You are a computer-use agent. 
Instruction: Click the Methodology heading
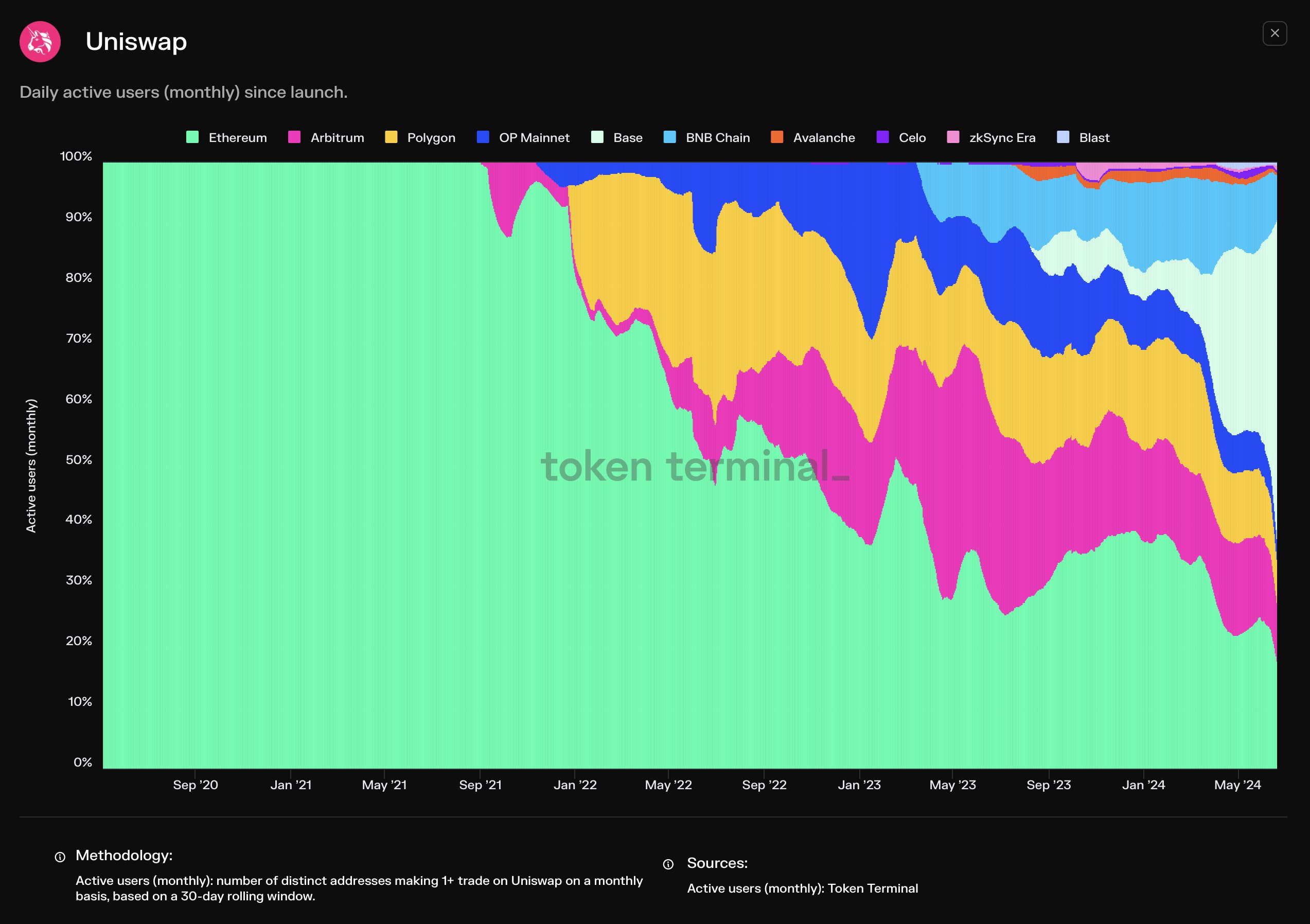point(124,856)
